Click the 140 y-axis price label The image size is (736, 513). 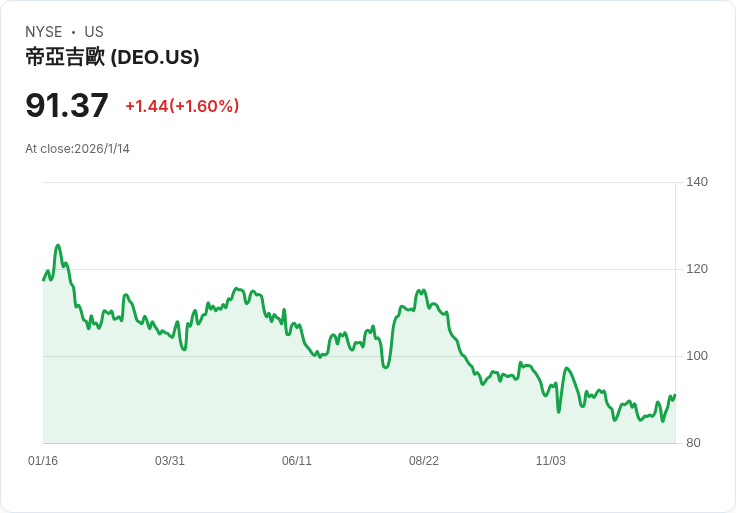697,182
